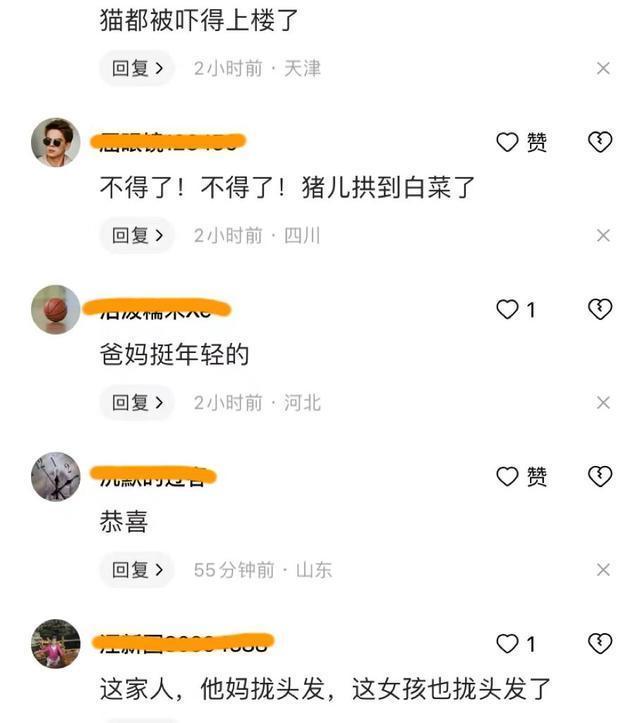Dislike the 爸妈挺年轻的 comment
640x723 pixels.
coord(600,309)
